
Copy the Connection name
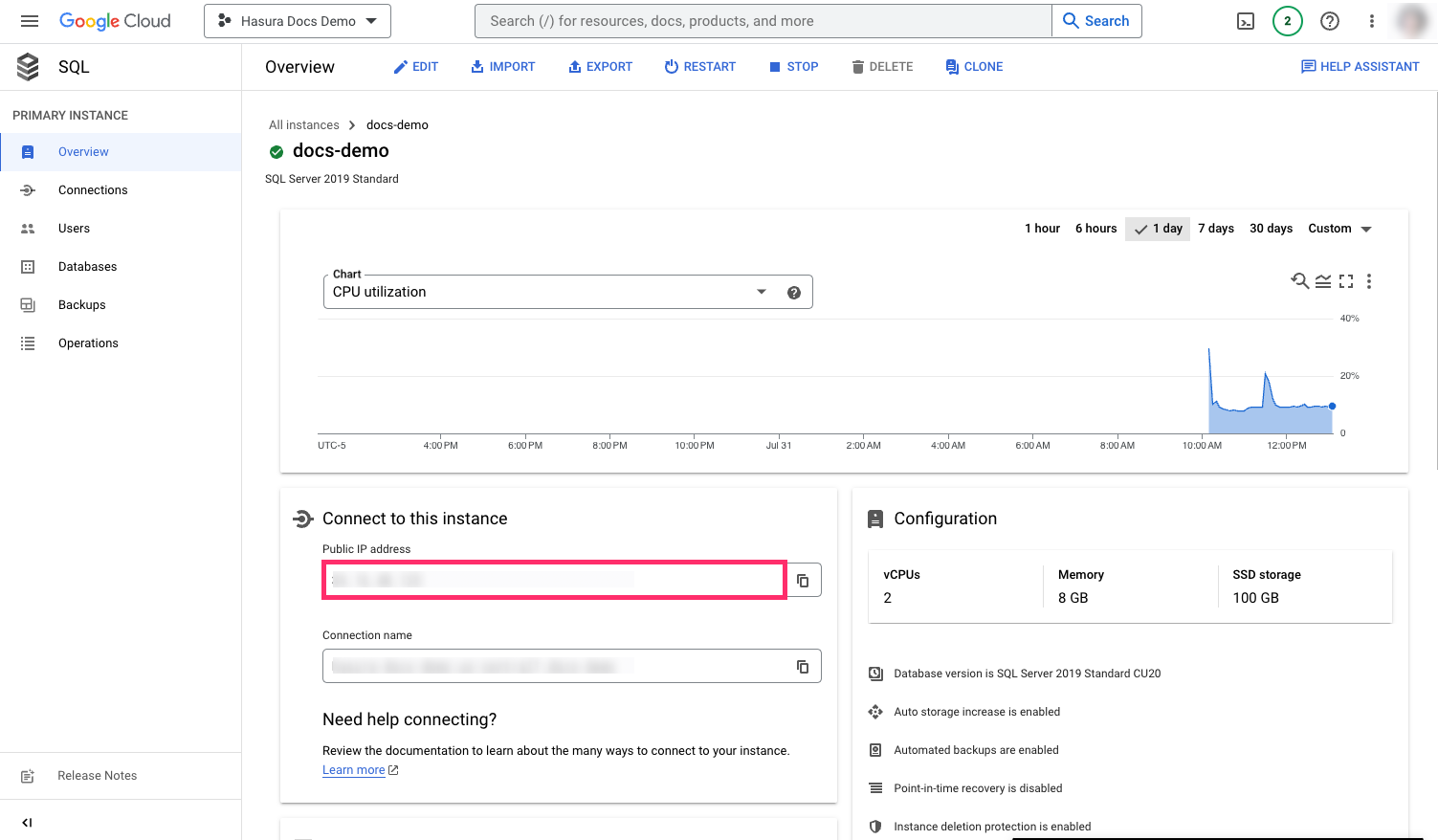[x=803, y=667]
